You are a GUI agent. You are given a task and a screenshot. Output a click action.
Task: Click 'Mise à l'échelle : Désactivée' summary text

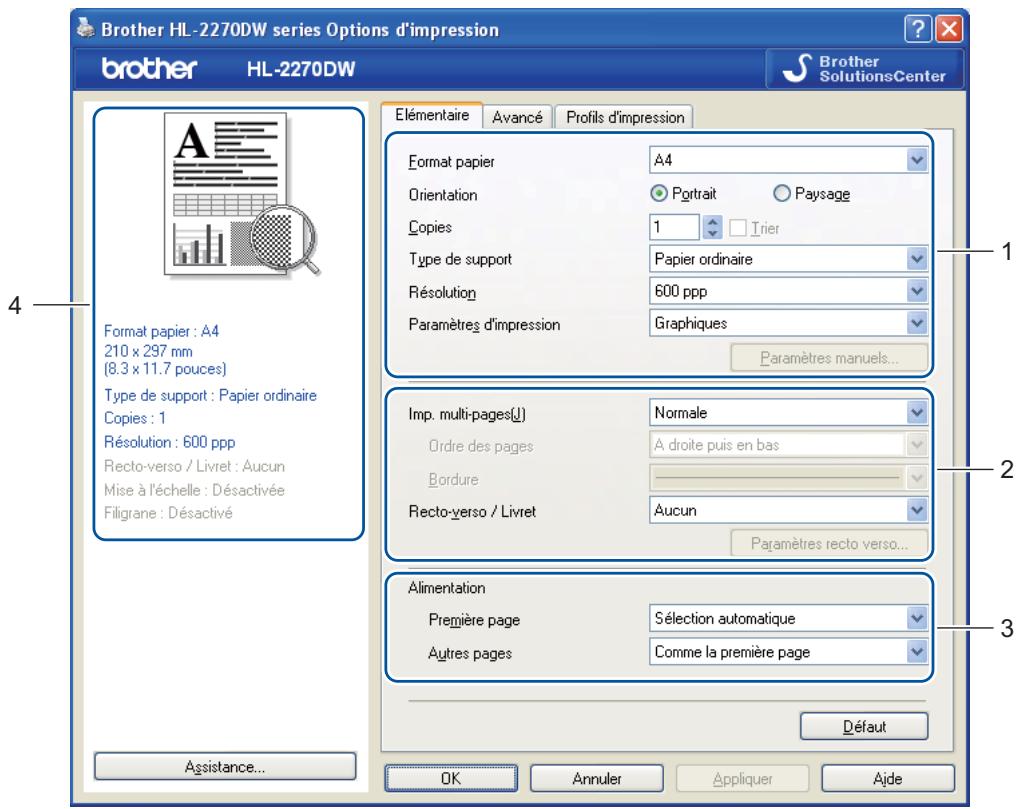click(194, 490)
